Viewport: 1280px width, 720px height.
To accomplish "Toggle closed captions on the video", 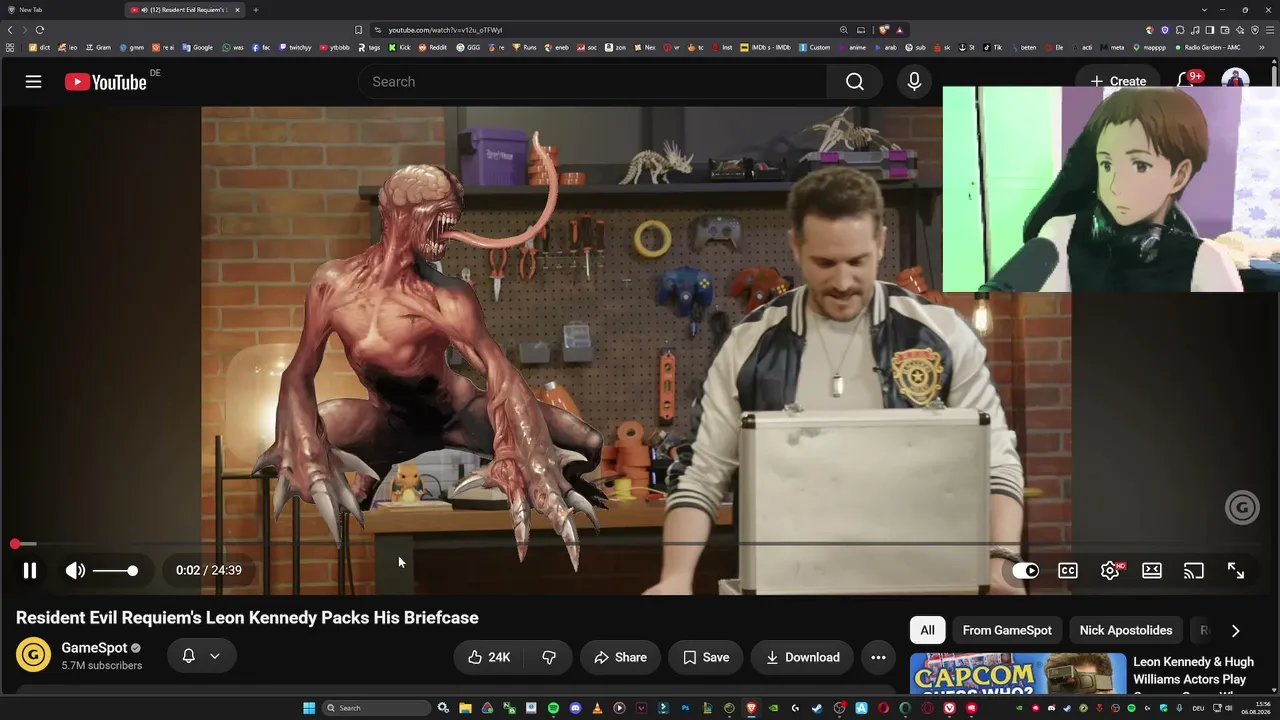I will (1068, 570).
